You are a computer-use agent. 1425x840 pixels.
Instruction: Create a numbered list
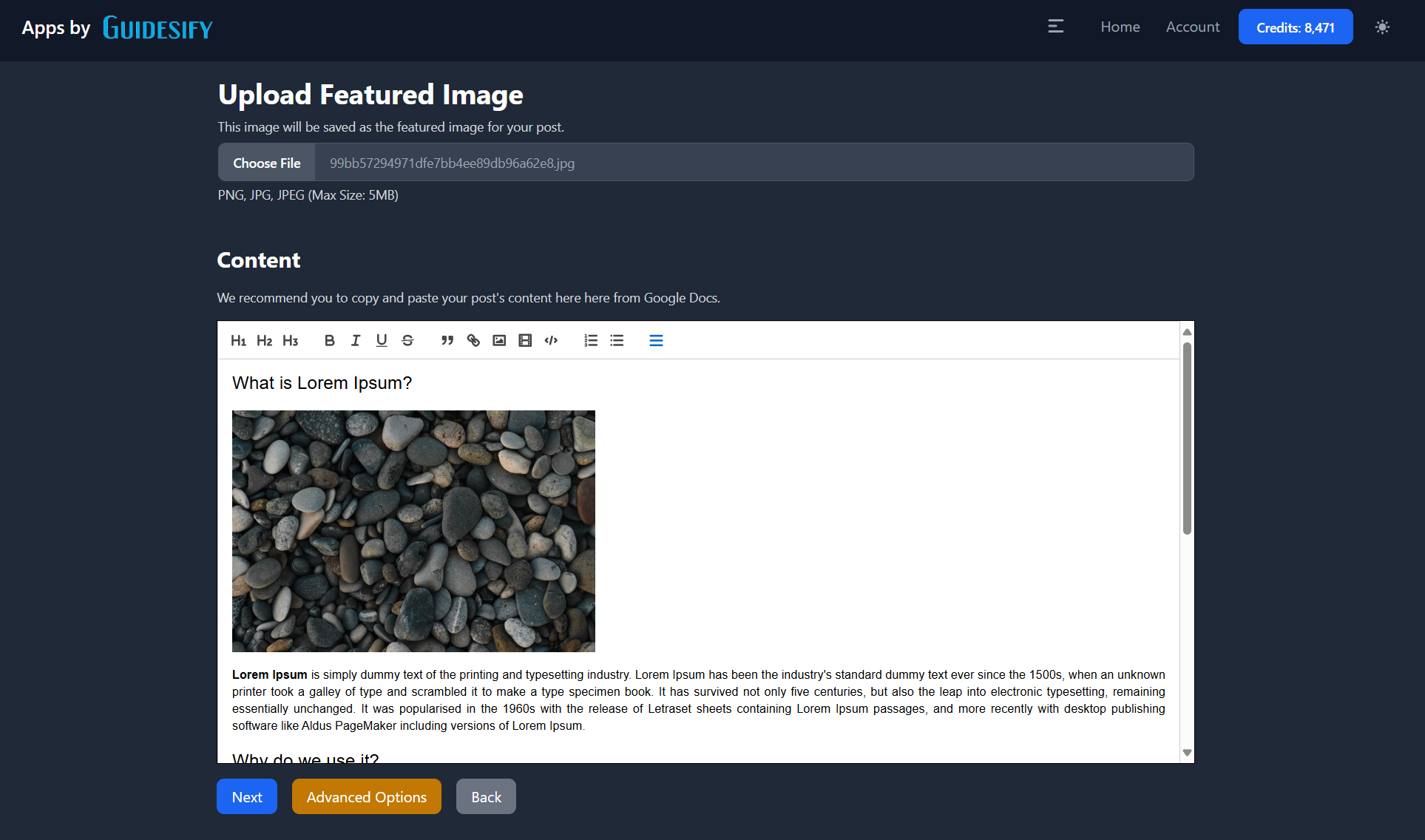coord(591,341)
